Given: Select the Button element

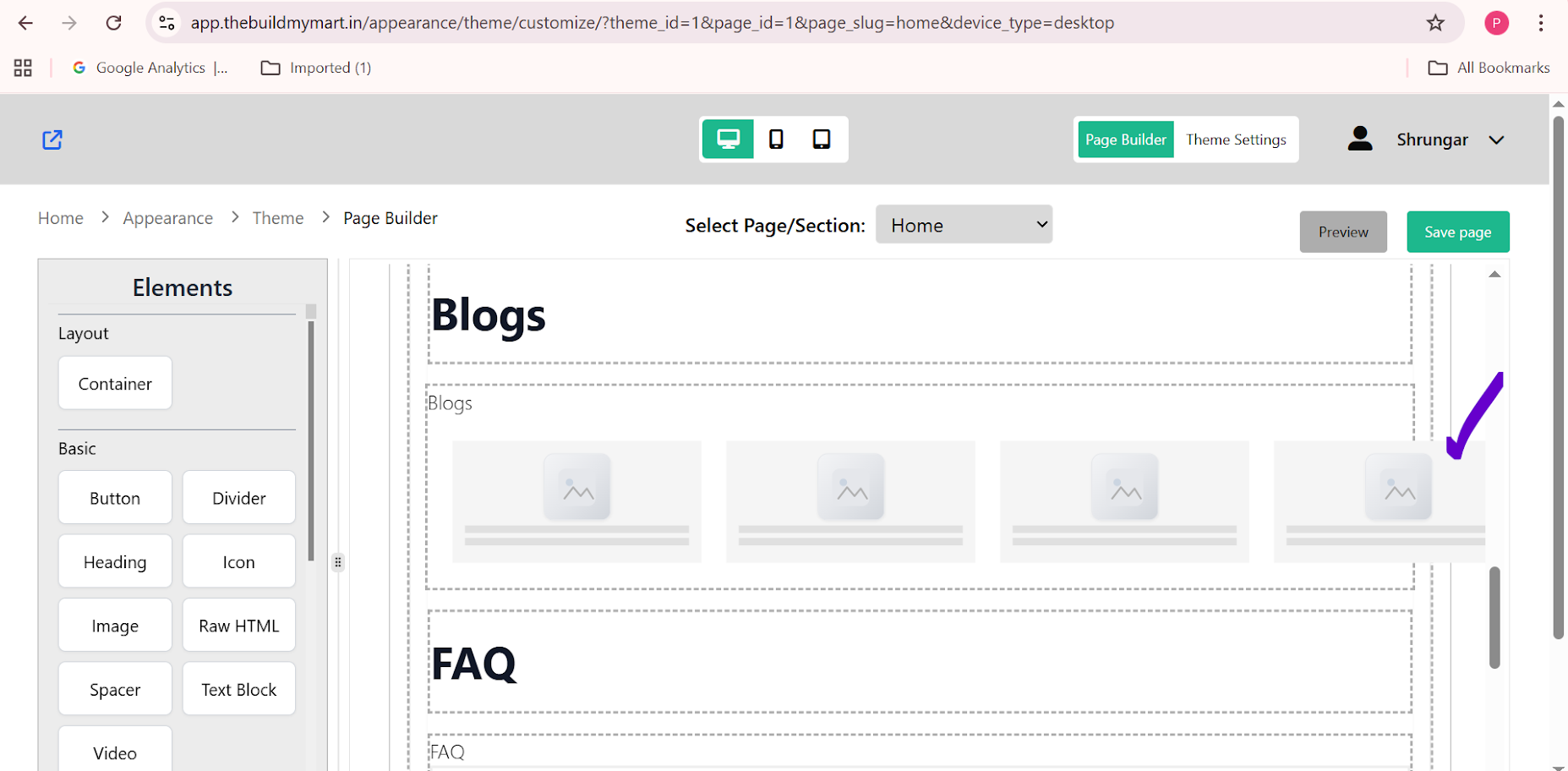Looking at the screenshot, I should (x=115, y=498).
